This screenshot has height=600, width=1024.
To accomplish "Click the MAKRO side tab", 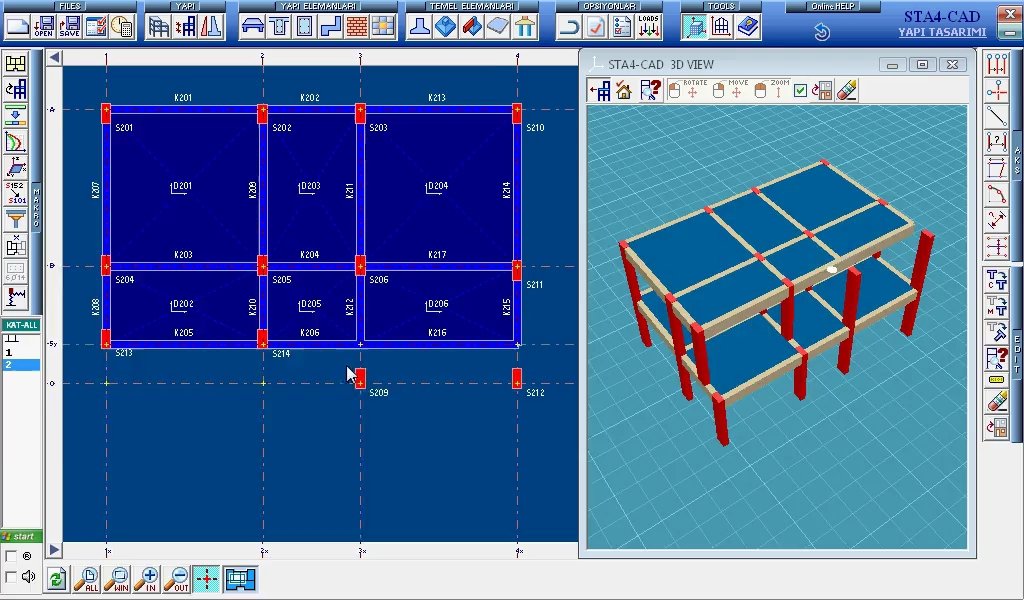I will [x=37, y=208].
